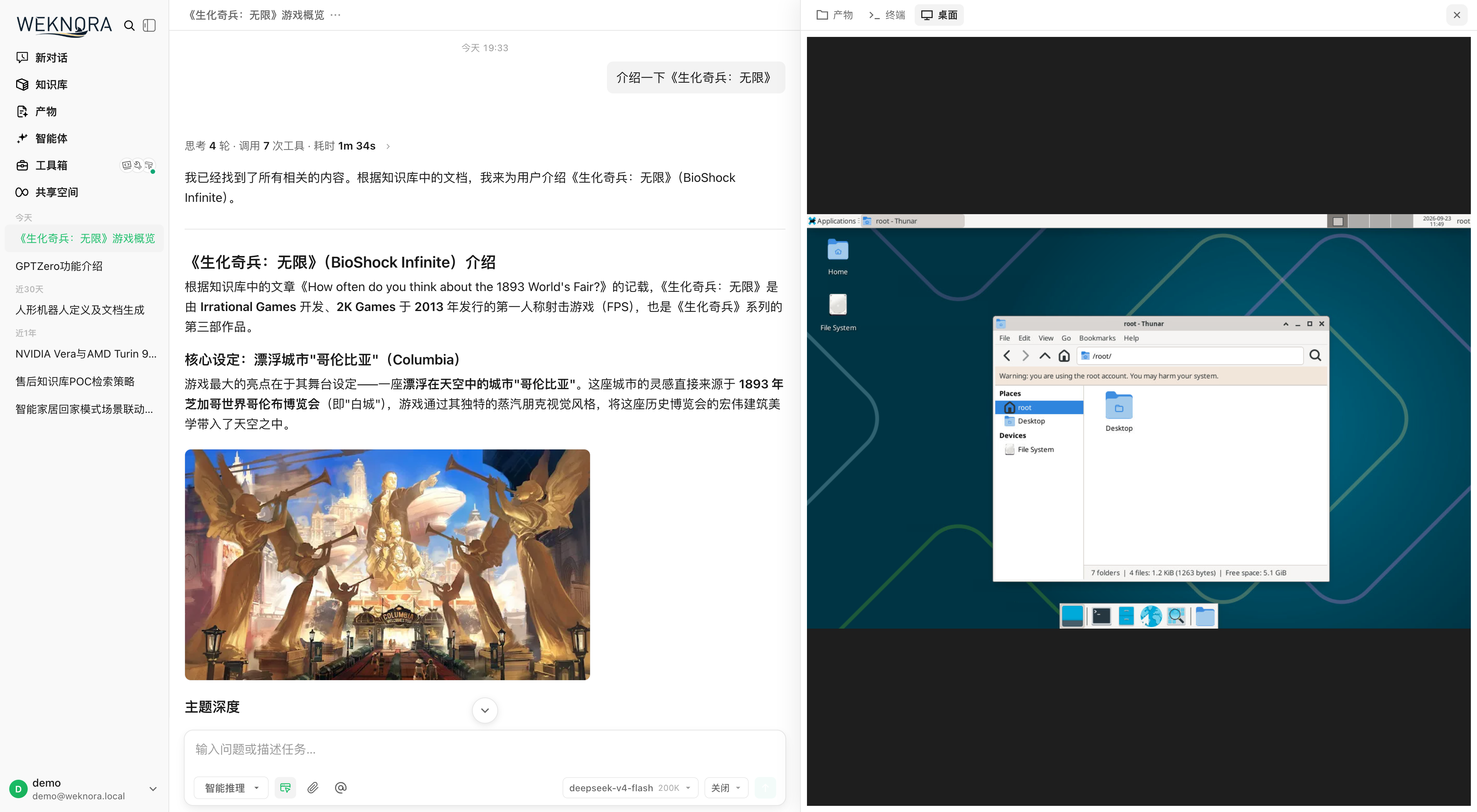Launch the terminal from the desktop dock
The height and width of the screenshot is (812, 1477).
pos(1101,616)
